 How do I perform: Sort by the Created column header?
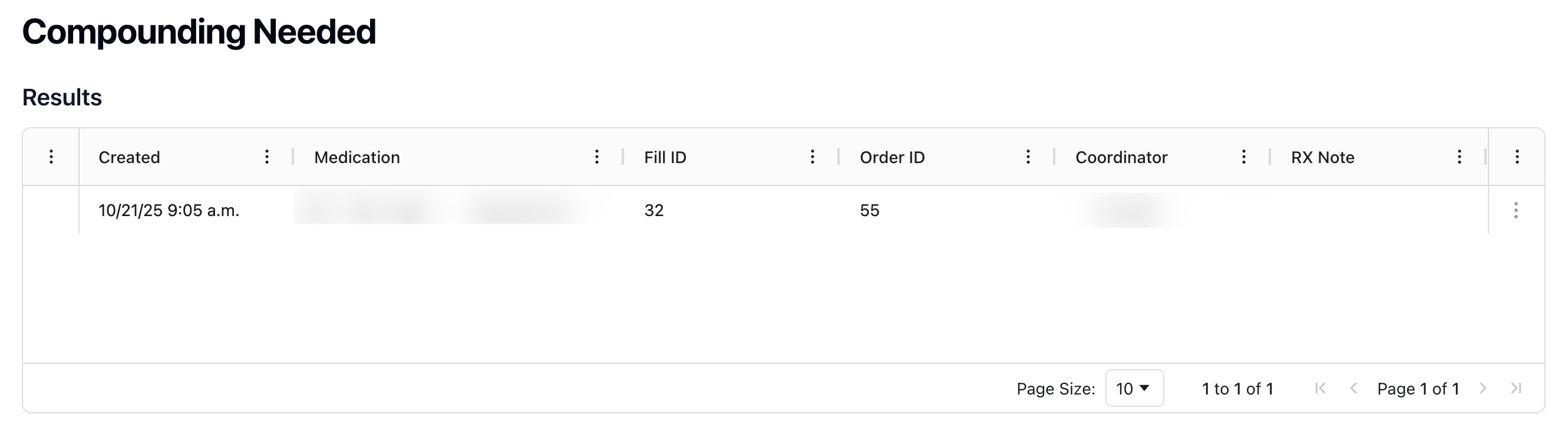[x=129, y=157]
